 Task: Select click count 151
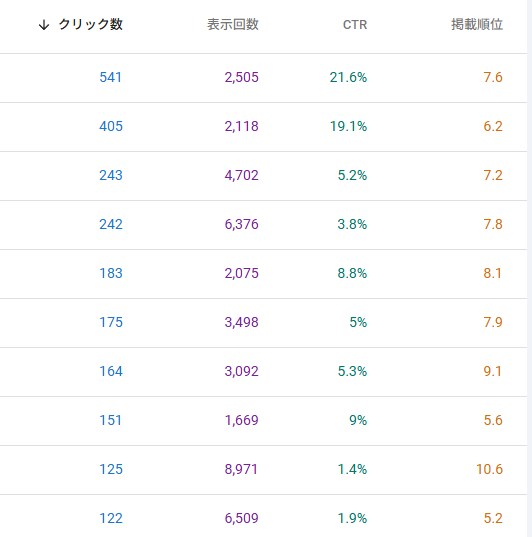(110, 420)
